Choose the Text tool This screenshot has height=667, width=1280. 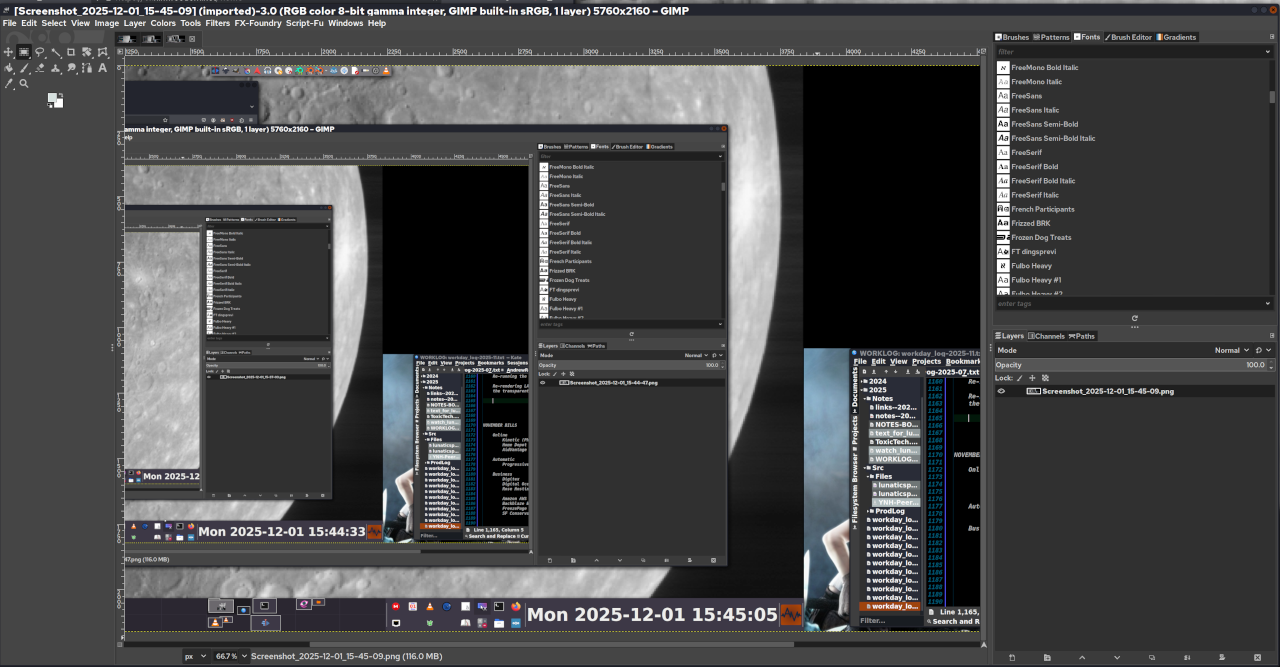pyautogui.click(x=102, y=68)
